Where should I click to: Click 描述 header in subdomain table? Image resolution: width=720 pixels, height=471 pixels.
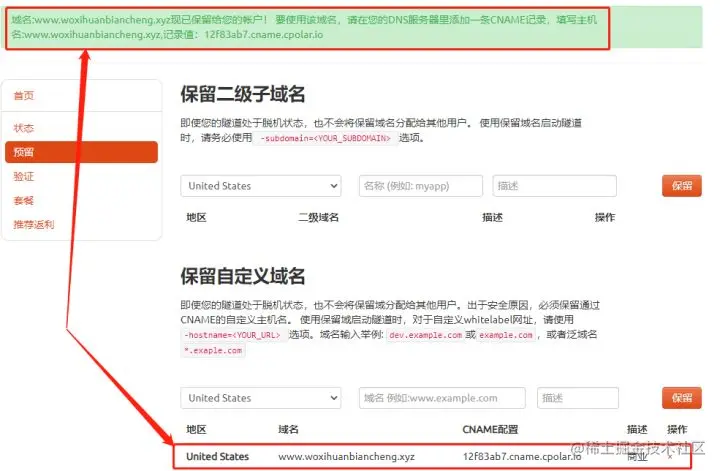coord(493,218)
